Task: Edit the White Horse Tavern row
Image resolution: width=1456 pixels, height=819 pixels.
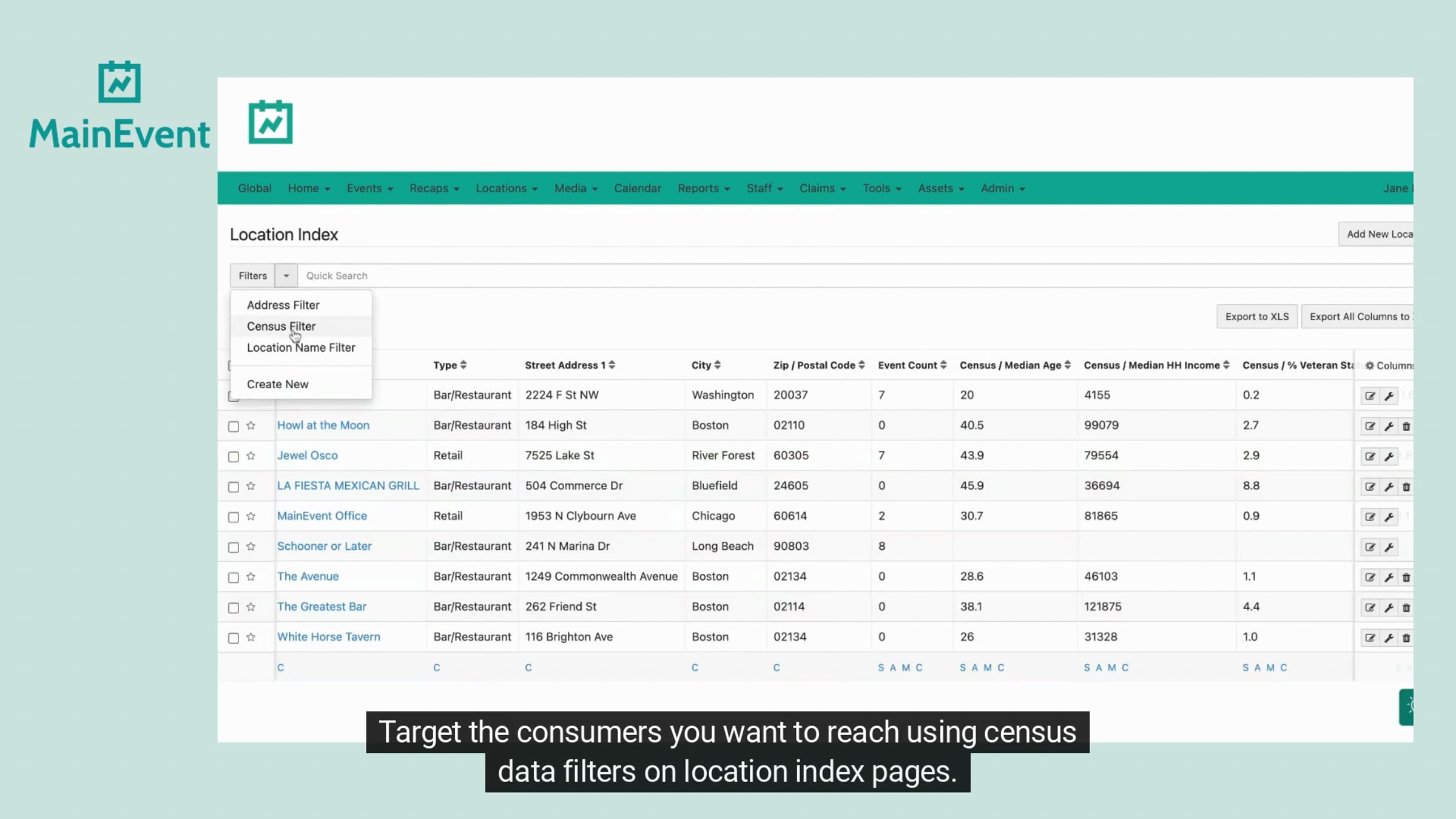Action: [x=1370, y=638]
